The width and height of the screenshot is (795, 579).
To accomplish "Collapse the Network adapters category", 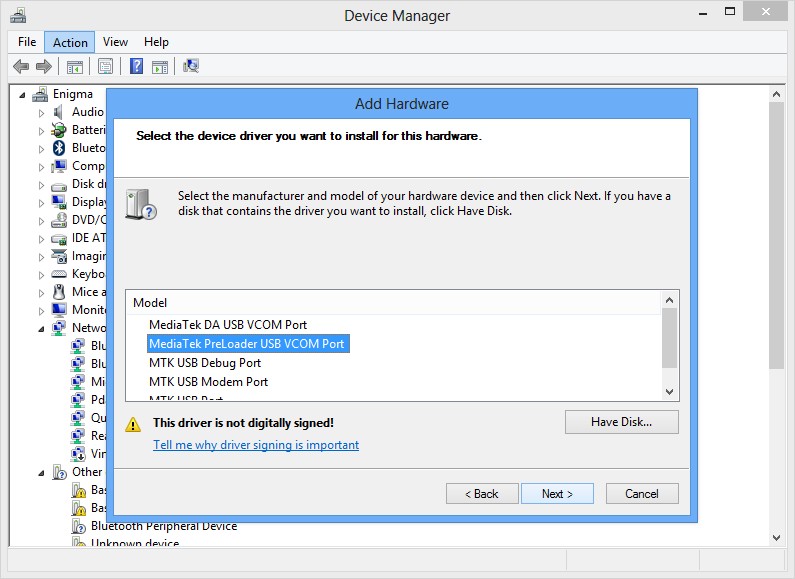I will [x=41, y=329].
